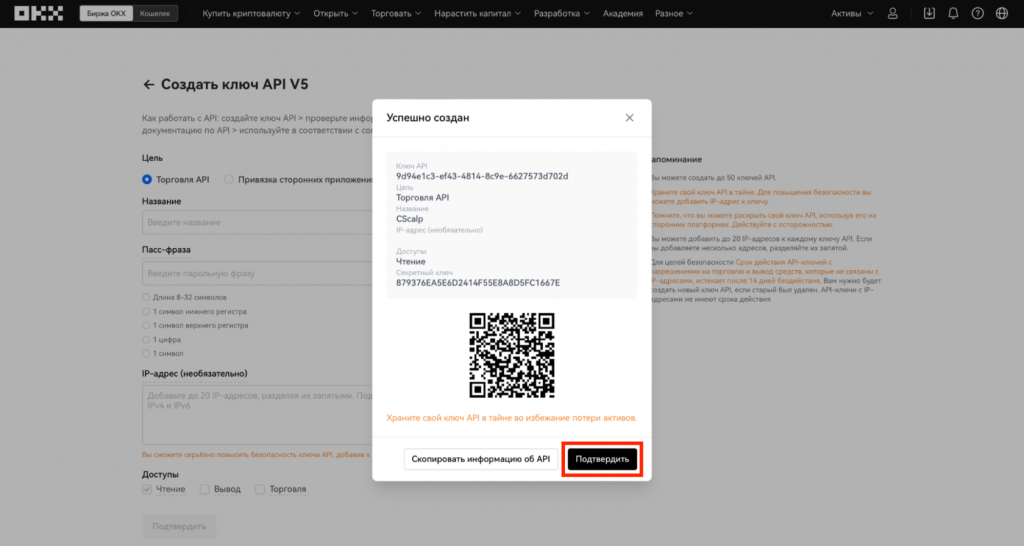Select the Торговля API radio button
Screen dimensions: 1024x546
tap(147, 180)
